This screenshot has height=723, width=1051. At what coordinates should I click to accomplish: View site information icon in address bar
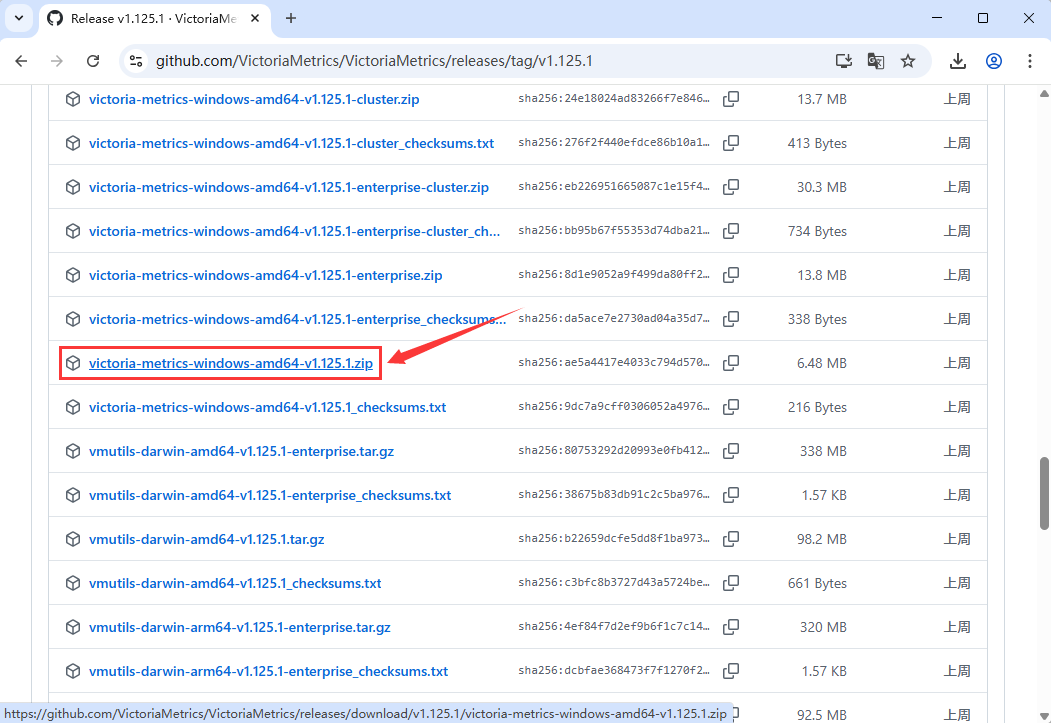point(136,61)
